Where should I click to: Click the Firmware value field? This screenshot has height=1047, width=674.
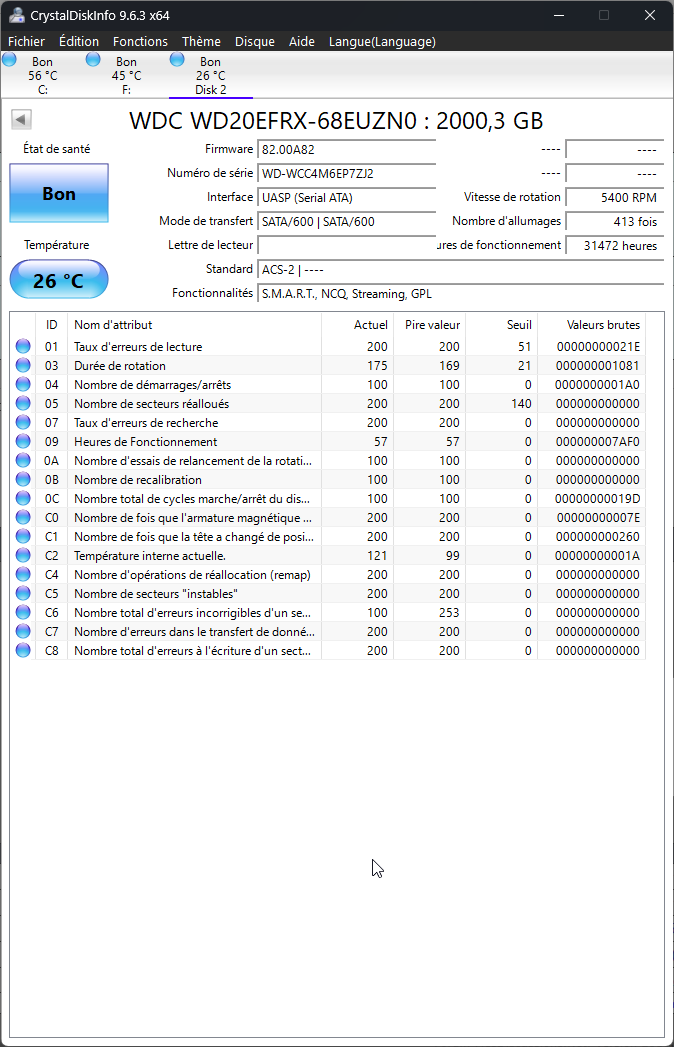click(x=346, y=149)
